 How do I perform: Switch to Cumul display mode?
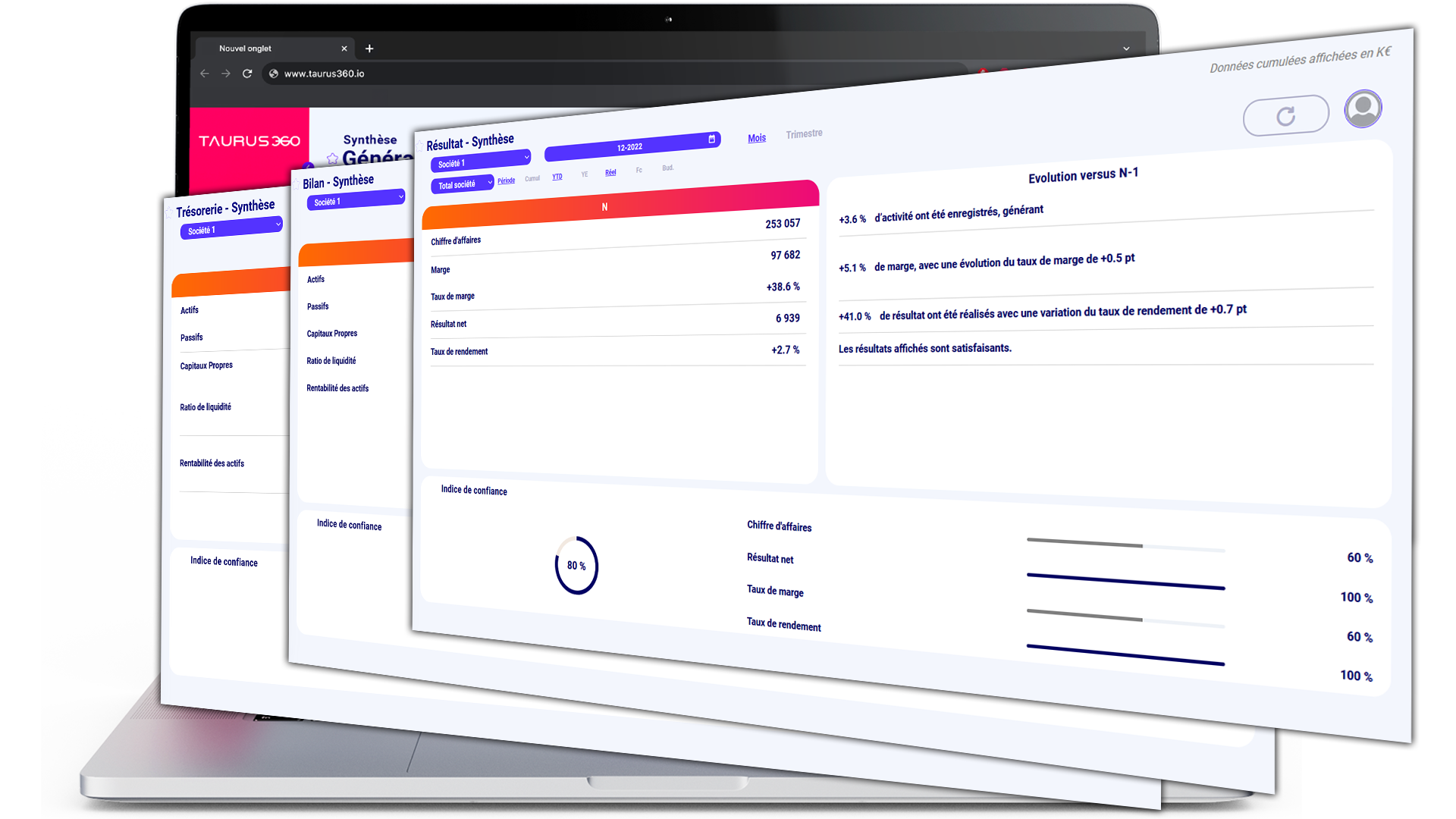click(x=532, y=179)
